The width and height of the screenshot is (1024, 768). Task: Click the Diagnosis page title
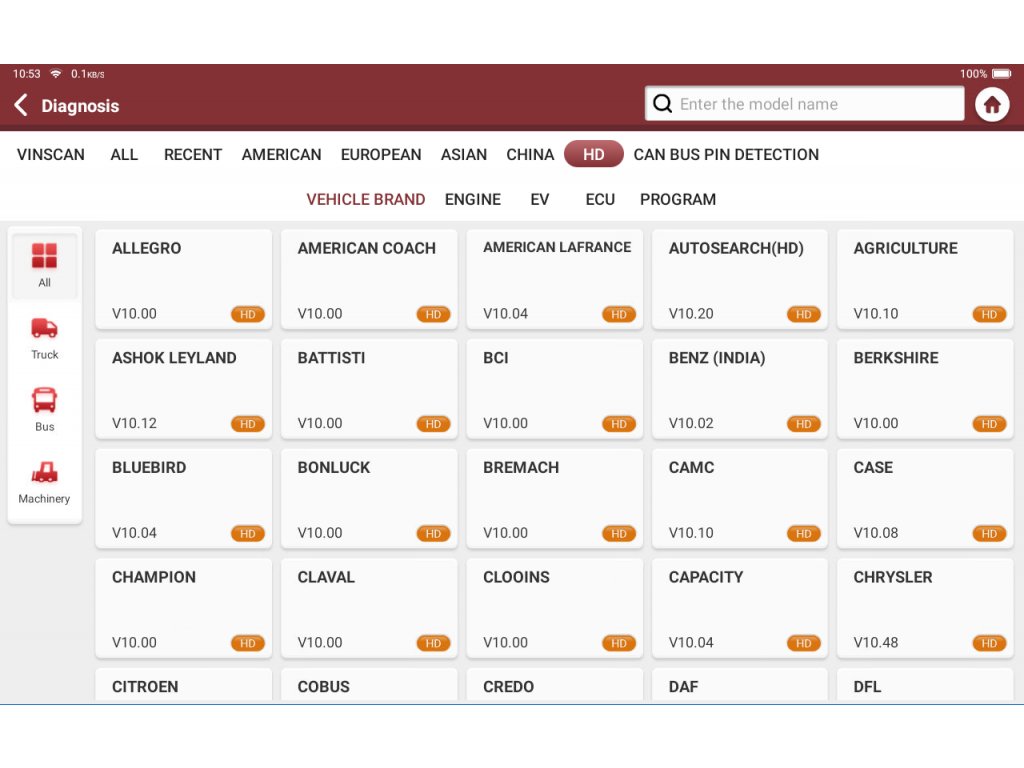[x=80, y=106]
